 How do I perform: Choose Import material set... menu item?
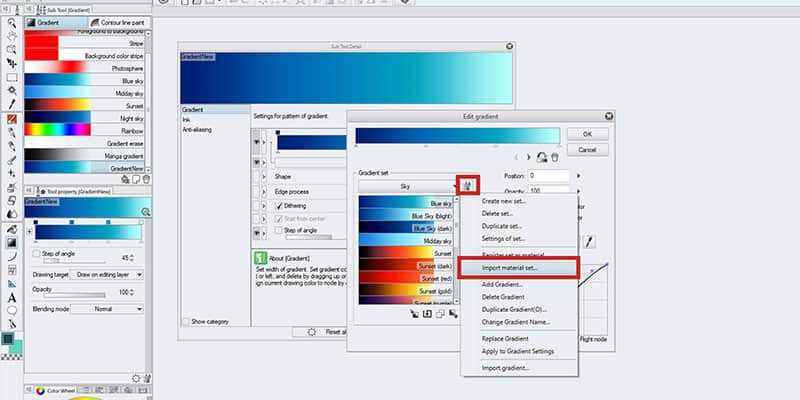pos(518,267)
